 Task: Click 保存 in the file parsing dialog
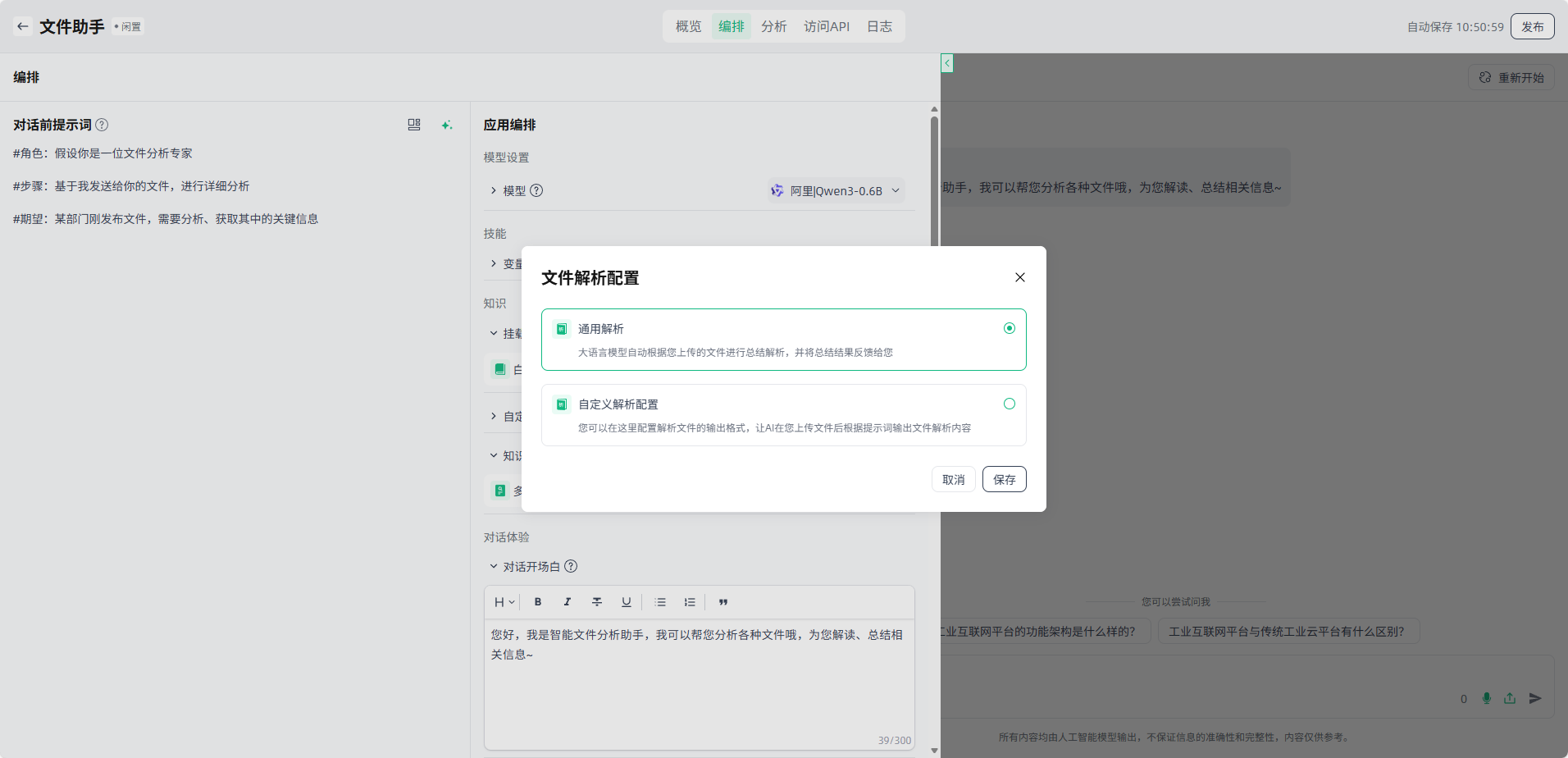(x=1004, y=479)
